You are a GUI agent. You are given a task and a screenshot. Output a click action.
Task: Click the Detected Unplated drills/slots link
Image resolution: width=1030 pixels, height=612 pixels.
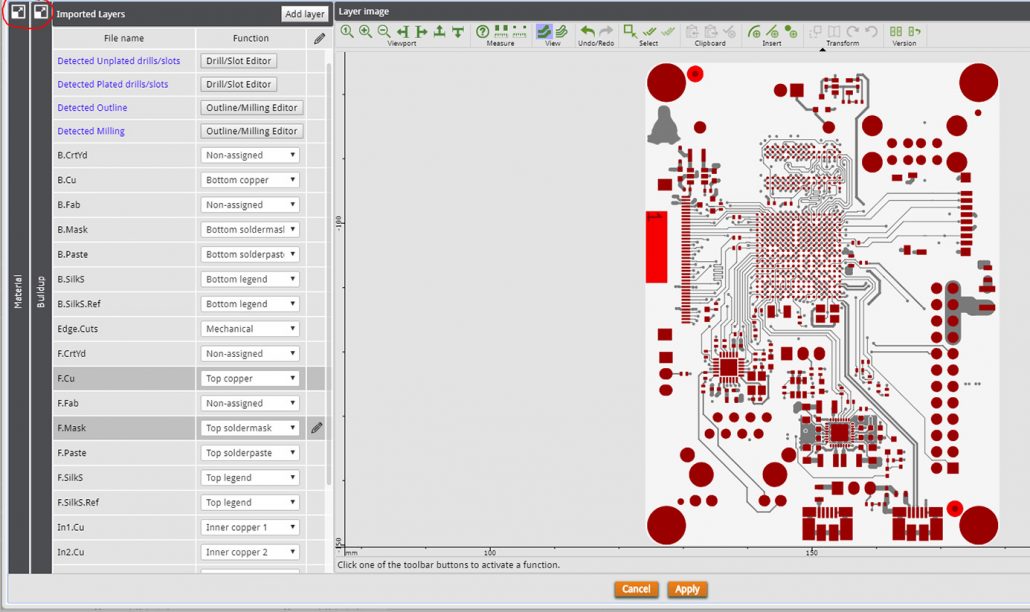[119, 60]
